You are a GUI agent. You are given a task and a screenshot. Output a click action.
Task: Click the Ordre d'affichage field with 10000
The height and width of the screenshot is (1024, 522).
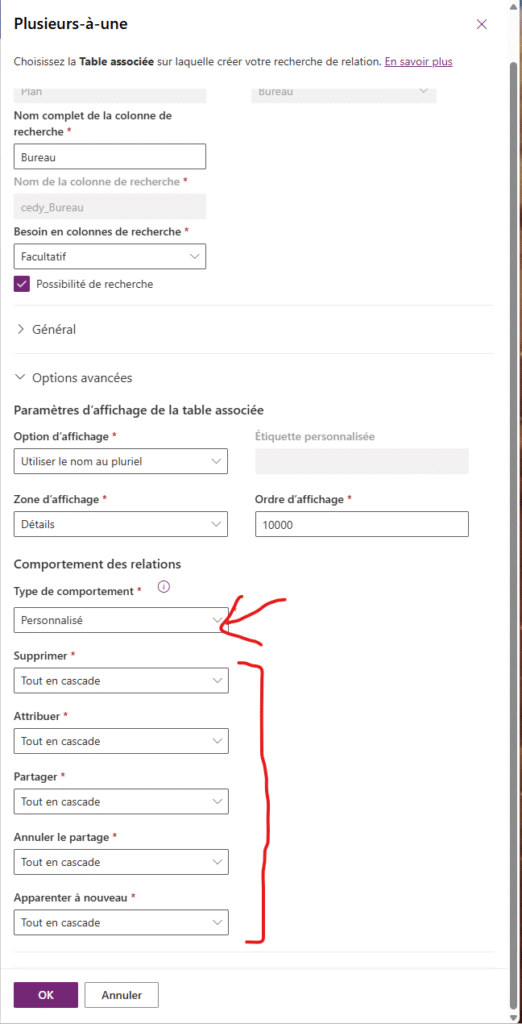tap(362, 524)
